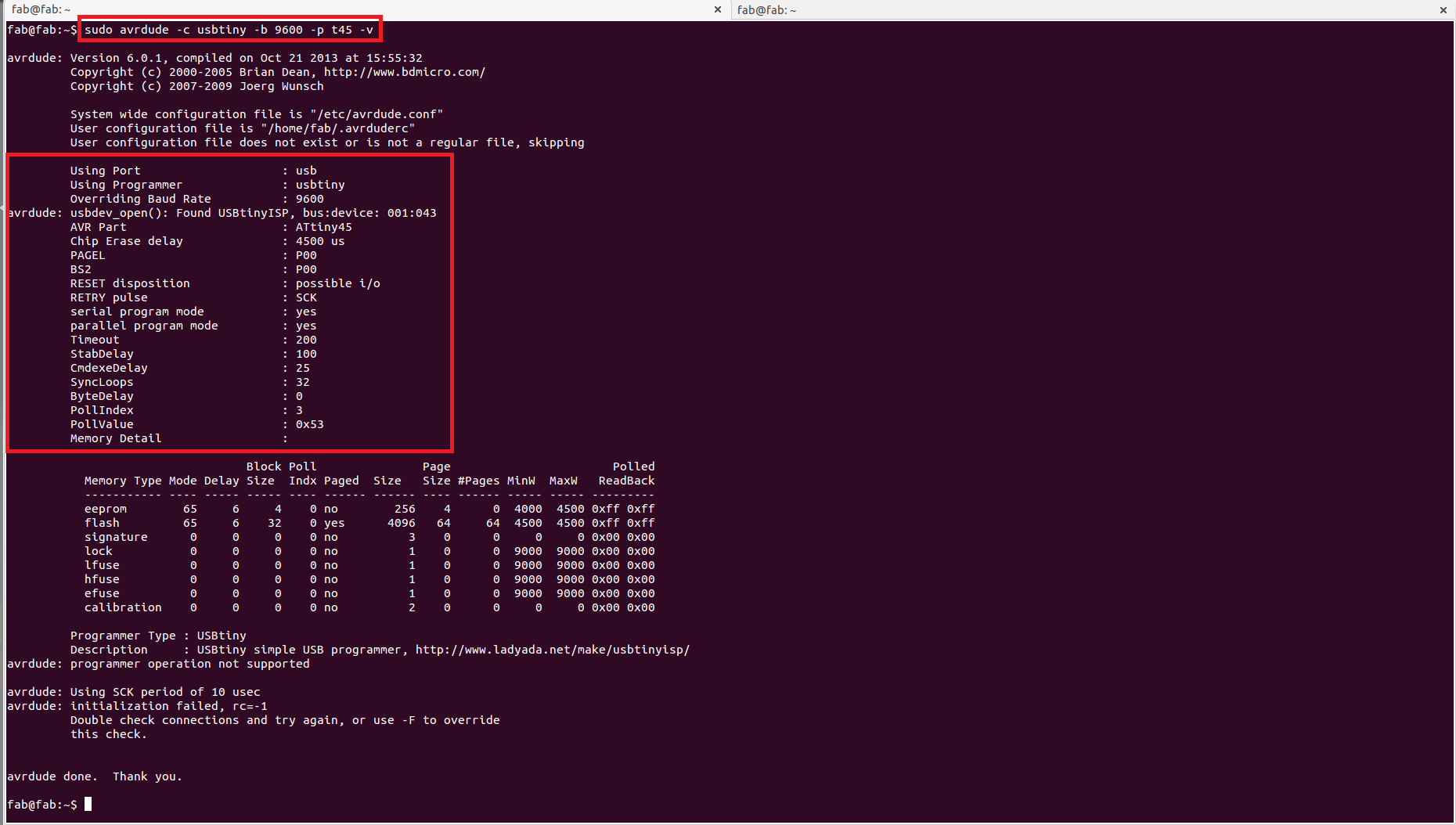Click the lfuse row in memory table
Viewport: 1456px width, 825px height.
coord(369,565)
